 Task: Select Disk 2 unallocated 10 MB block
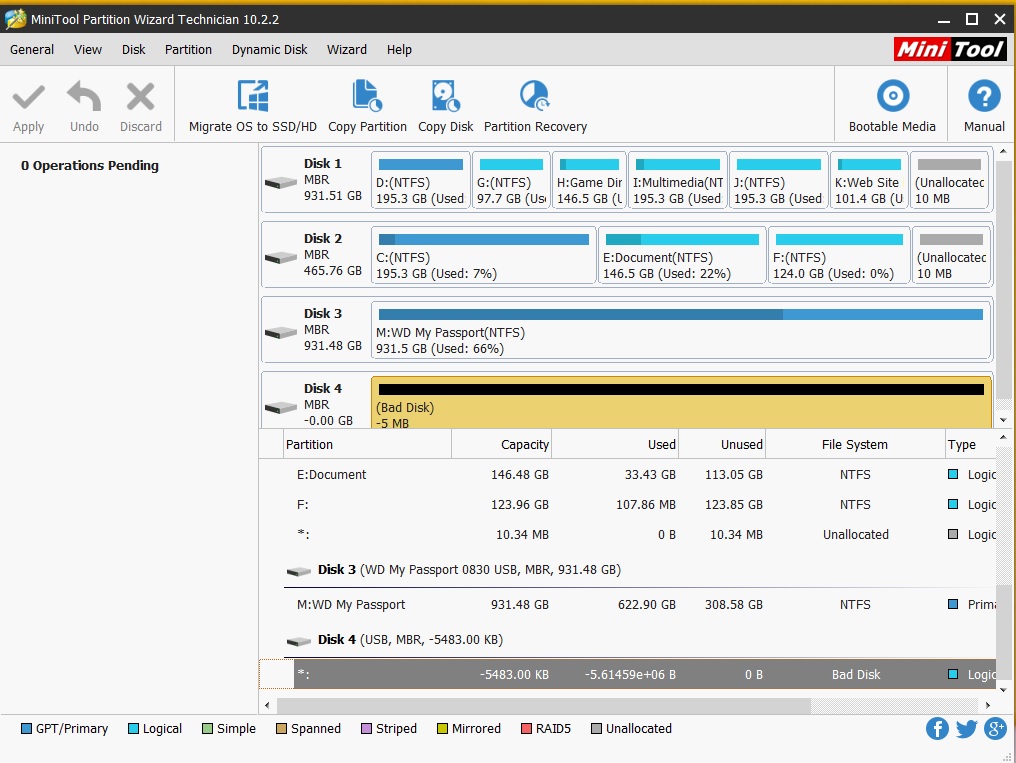[951, 255]
